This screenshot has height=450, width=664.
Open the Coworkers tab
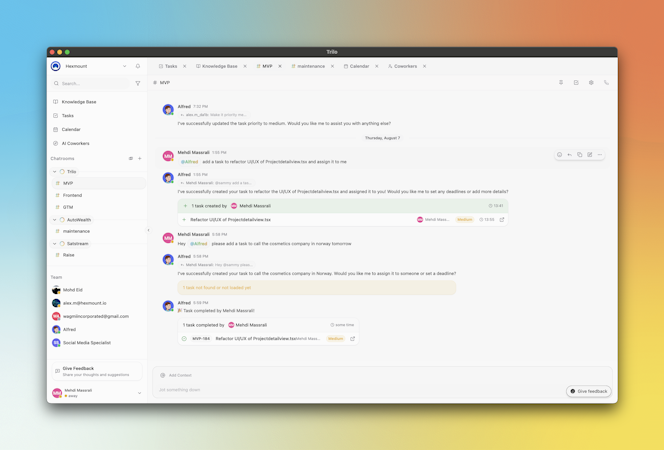click(403, 66)
